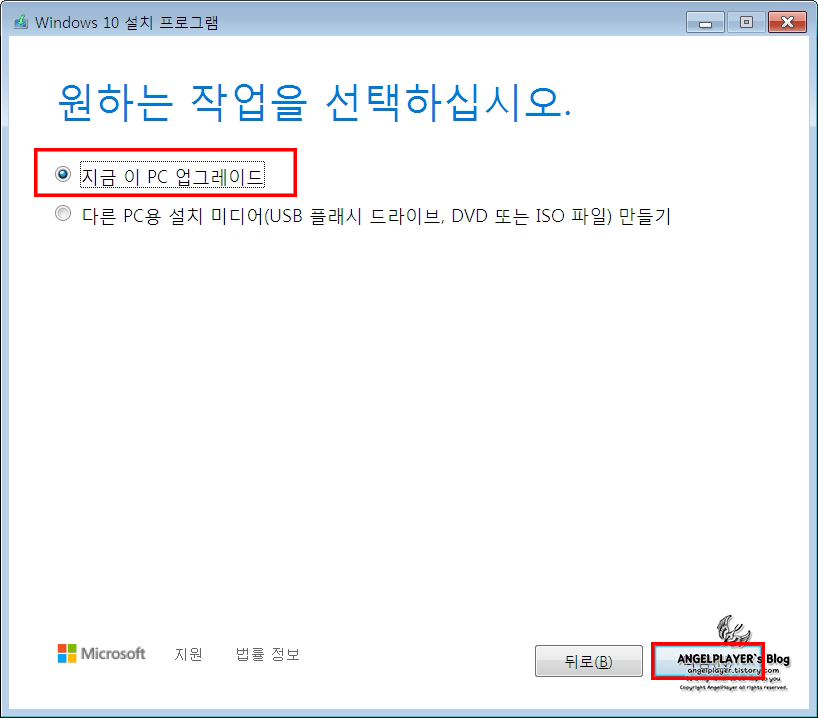
Task: Select the '다른 PC용 설치 미디어' radio button
Action: tap(63, 213)
